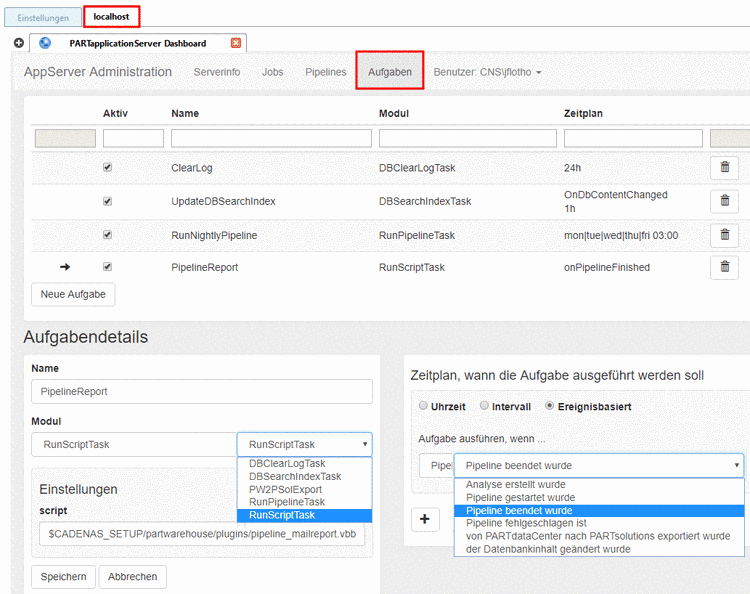This screenshot has width=750, height=594.
Task: Click the Speichern button
Action: click(x=64, y=577)
